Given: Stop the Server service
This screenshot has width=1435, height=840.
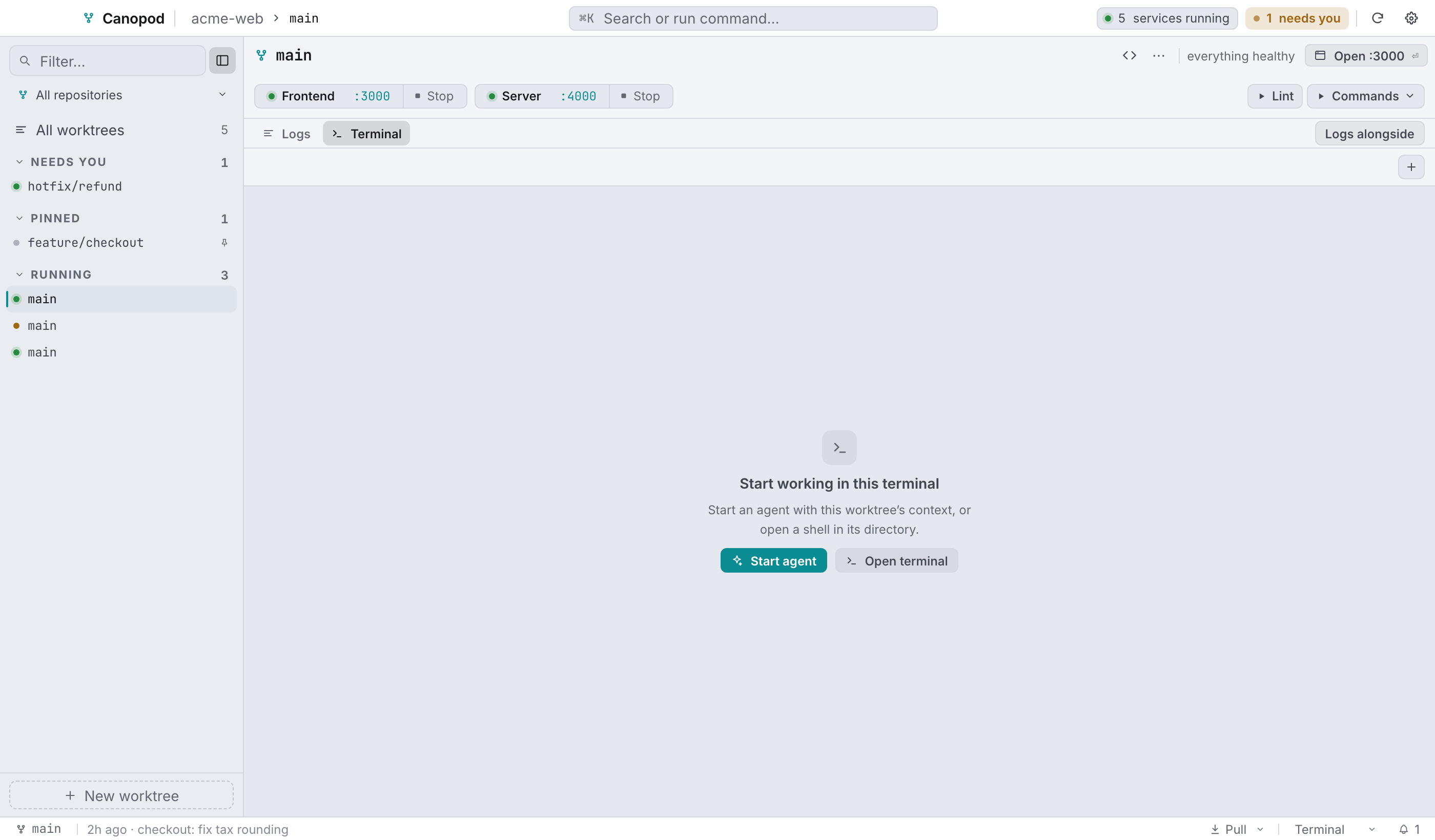Looking at the screenshot, I should pyautogui.click(x=641, y=96).
